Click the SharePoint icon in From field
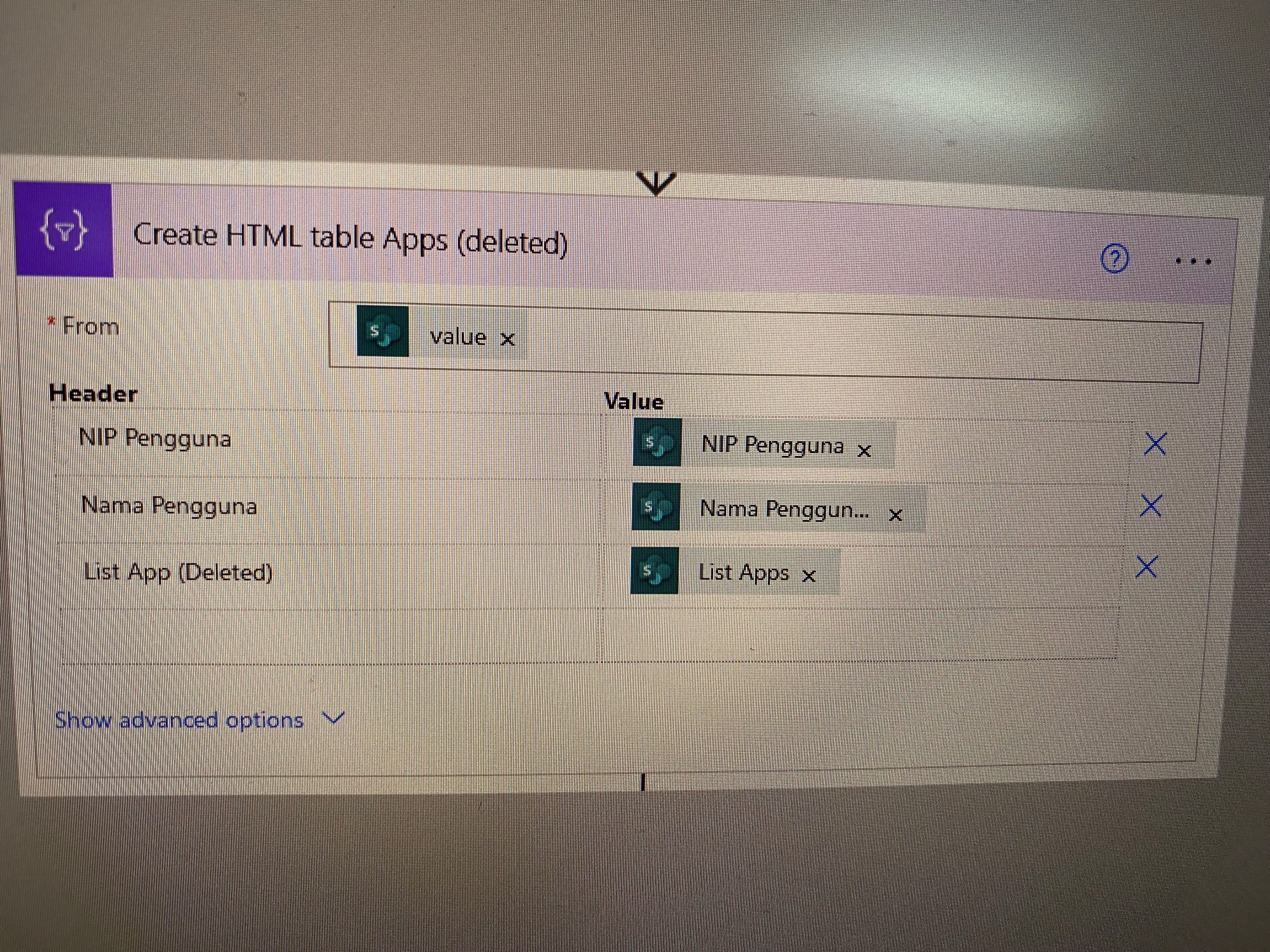Viewport: 1270px width, 952px height. [x=382, y=331]
